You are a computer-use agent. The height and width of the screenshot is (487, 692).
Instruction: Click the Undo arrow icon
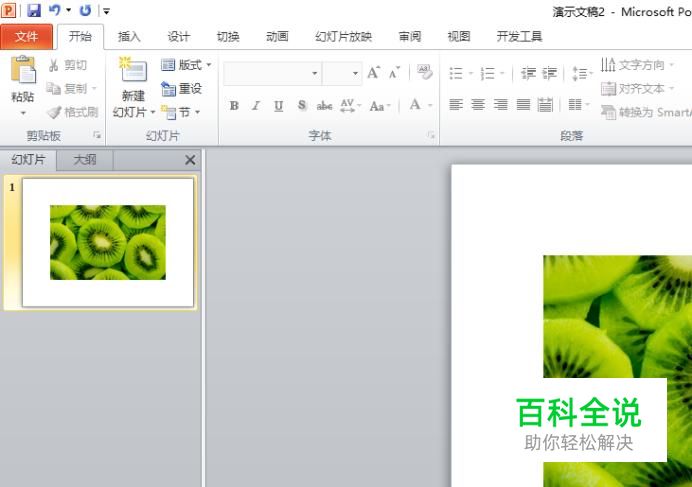(54, 10)
